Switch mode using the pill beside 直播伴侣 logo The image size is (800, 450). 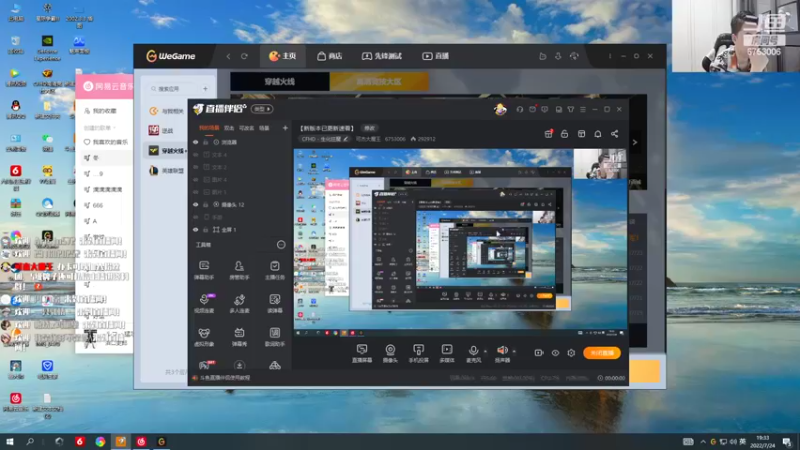coord(262,109)
